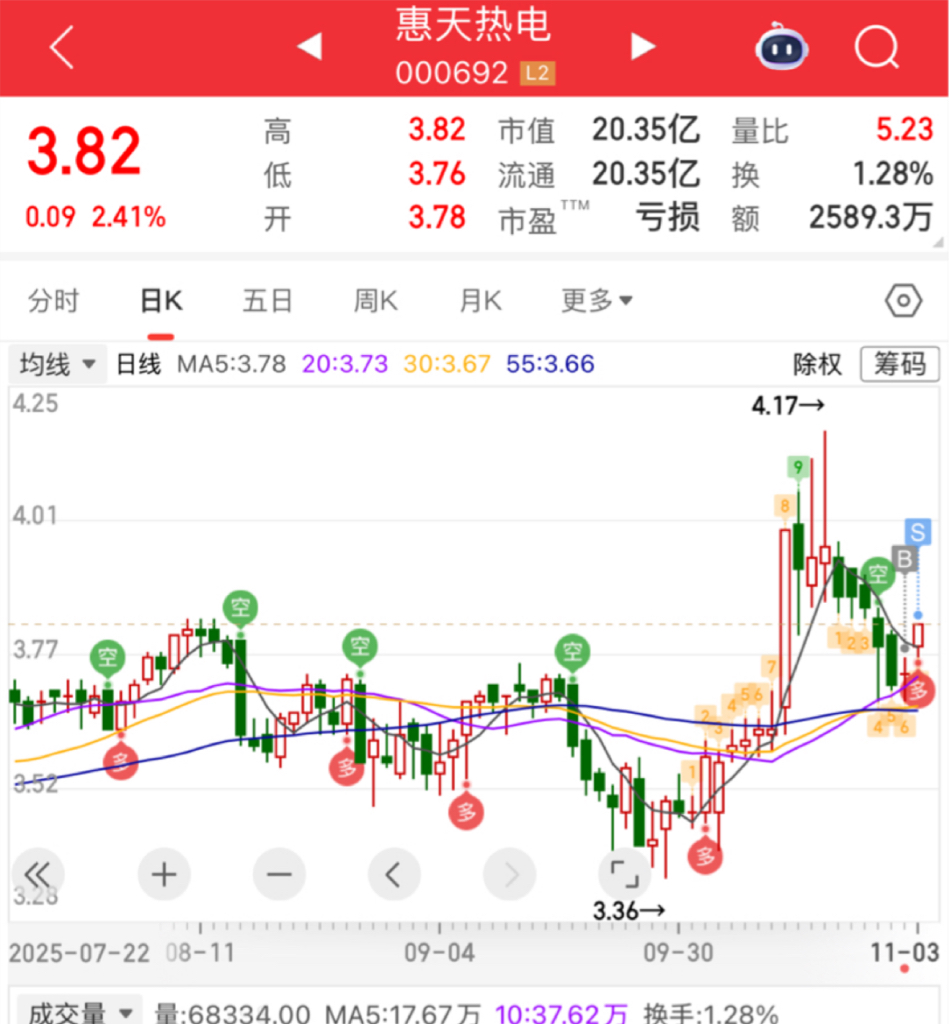Switch to next stock with right triangle
The image size is (949, 1024).
(x=643, y=46)
